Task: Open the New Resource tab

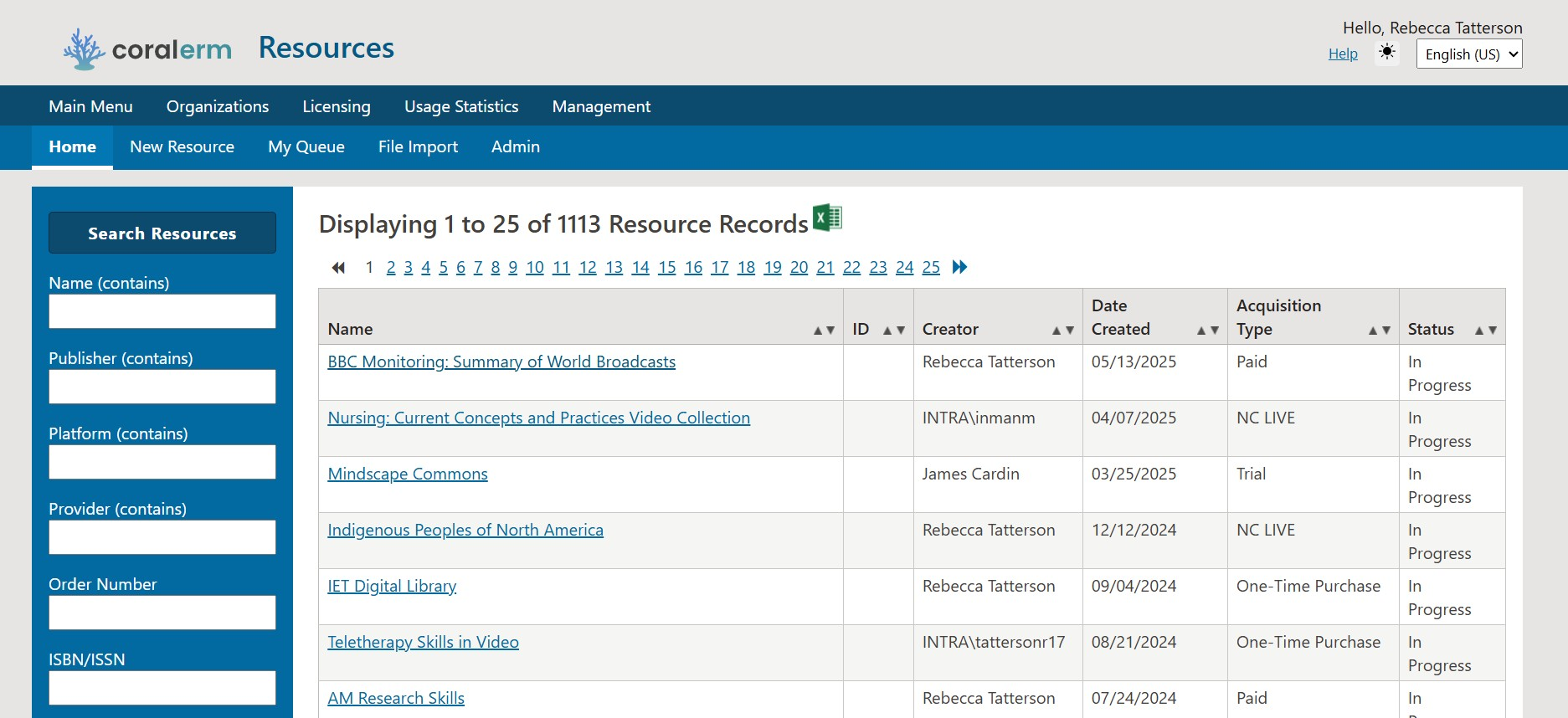Action: pyautogui.click(x=182, y=147)
